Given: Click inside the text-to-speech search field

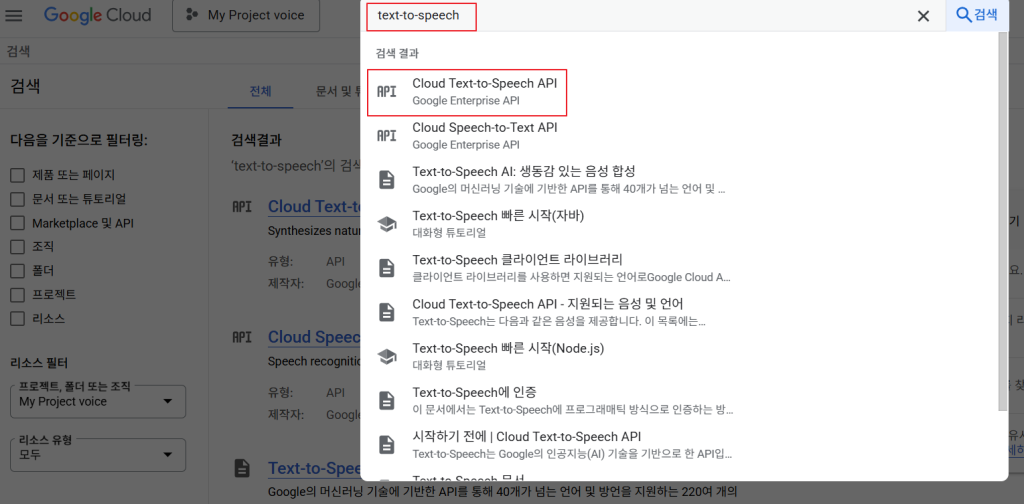Looking at the screenshot, I should (640, 16).
